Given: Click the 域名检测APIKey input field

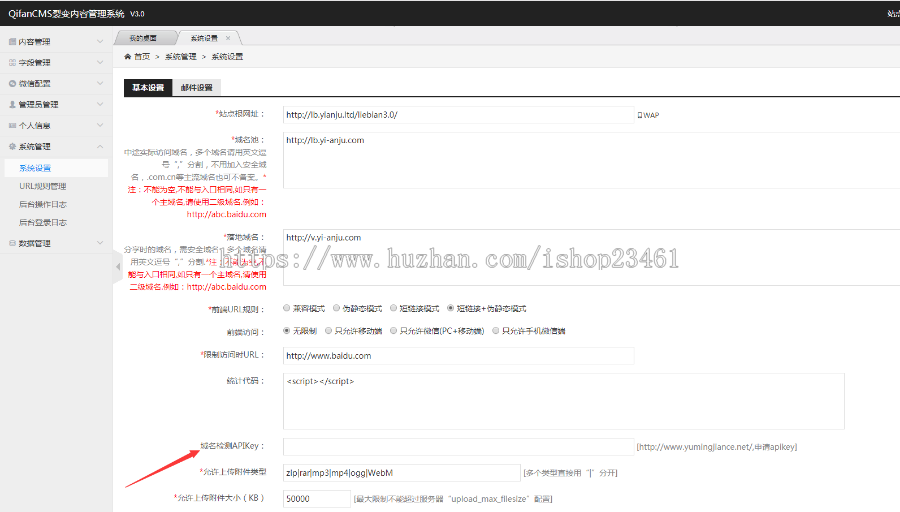Looking at the screenshot, I should [x=459, y=447].
